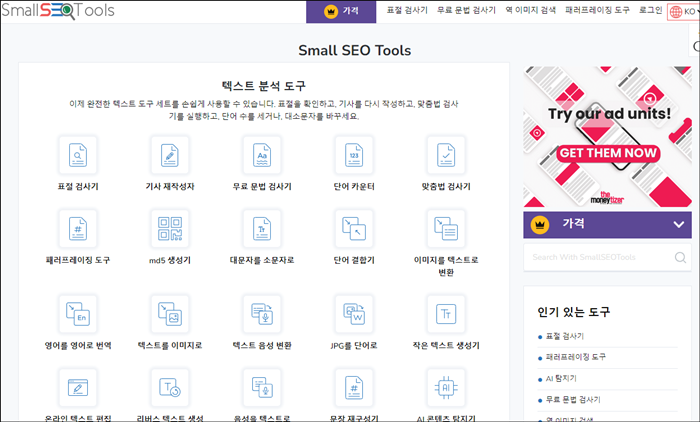Image resolution: width=700 pixels, height=422 pixels.
Task: Open the AI 콘텐츠 탐지기 chip icon
Action: [x=446, y=388]
